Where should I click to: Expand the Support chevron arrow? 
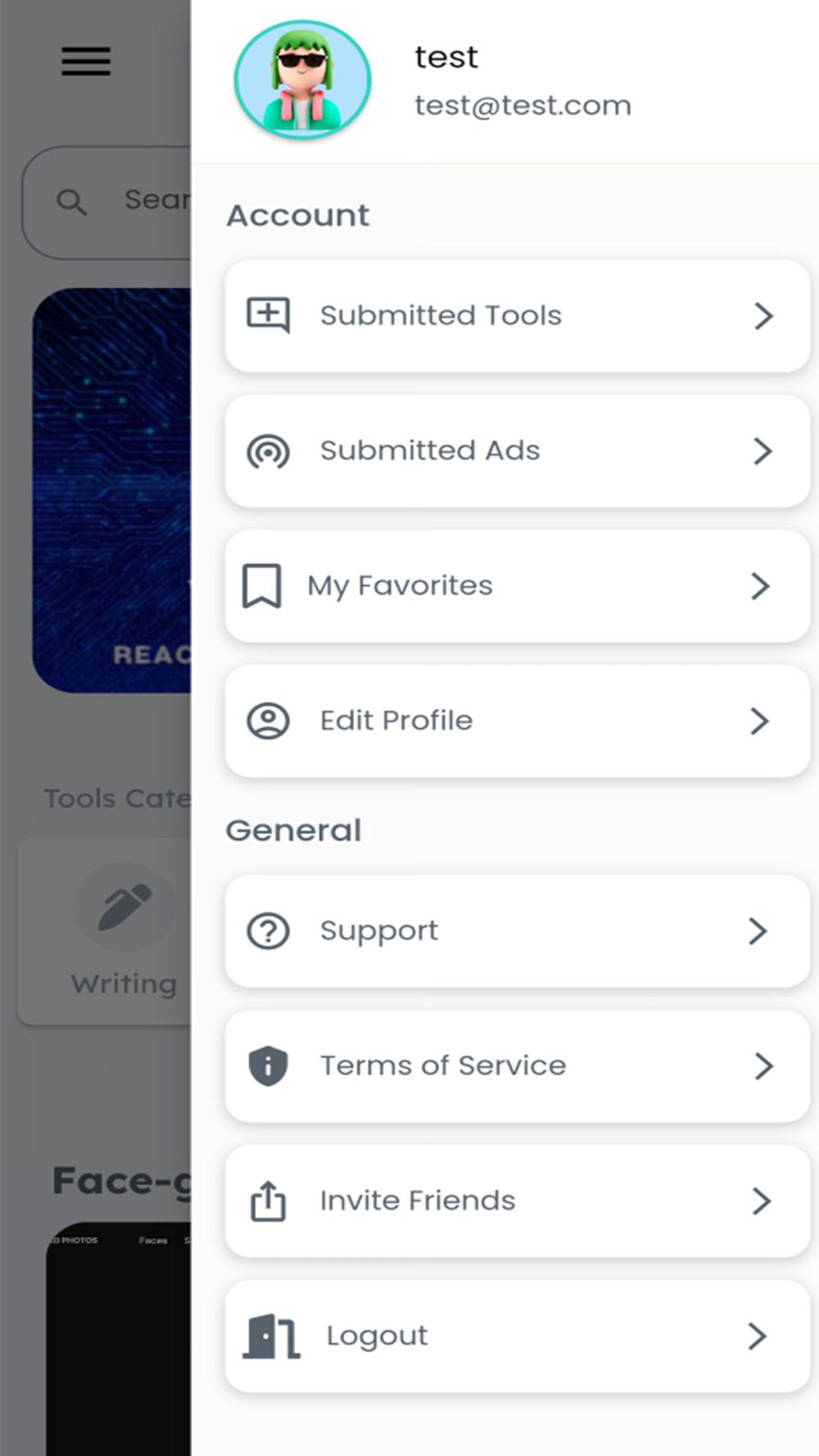coord(758,931)
